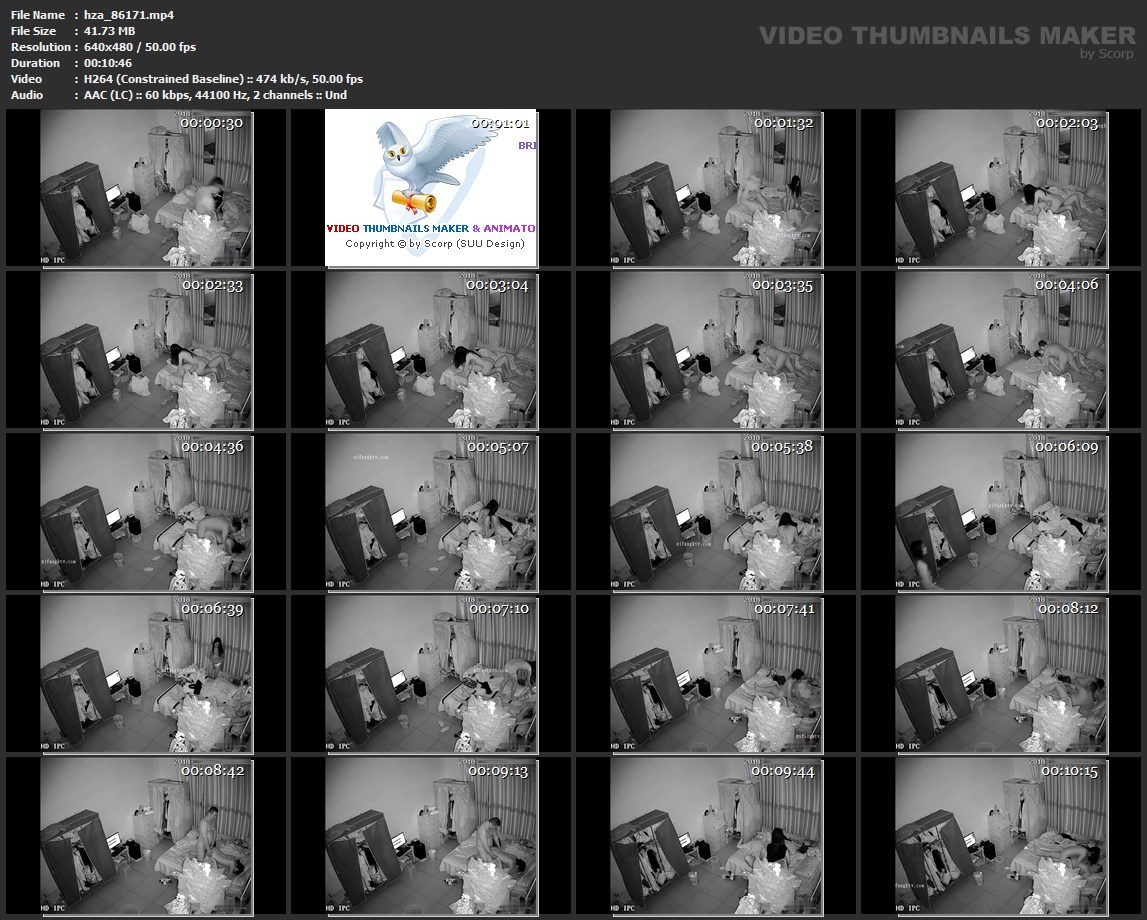Click the Copyright by Scorp (SUU Design) text

[x=434, y=243]
